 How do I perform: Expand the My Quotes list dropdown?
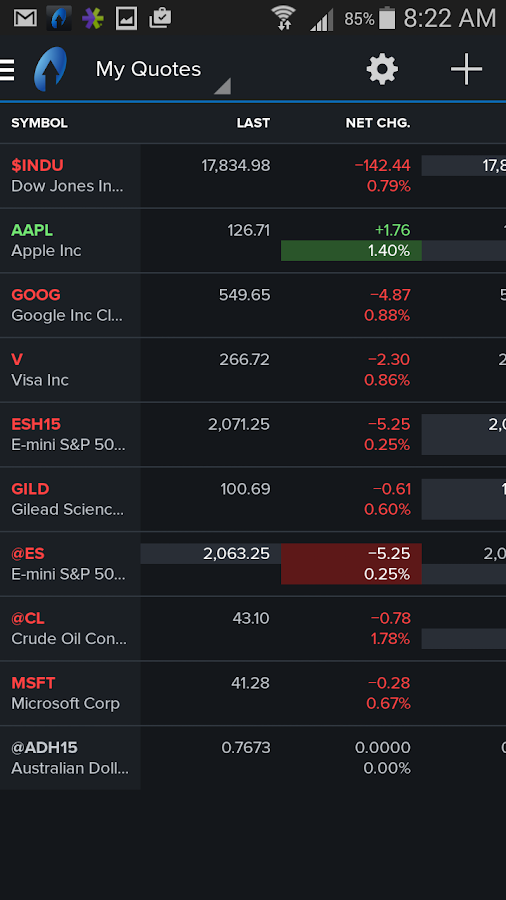163,71
